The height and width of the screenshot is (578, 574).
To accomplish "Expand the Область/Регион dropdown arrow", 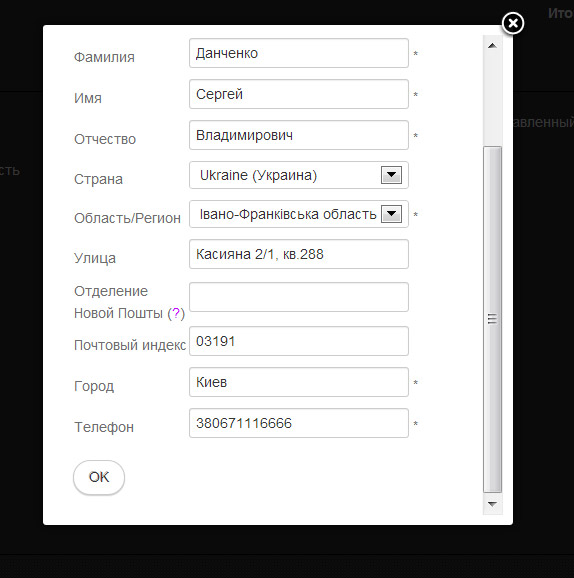I will pyautogui.click(x=391, y=214).
